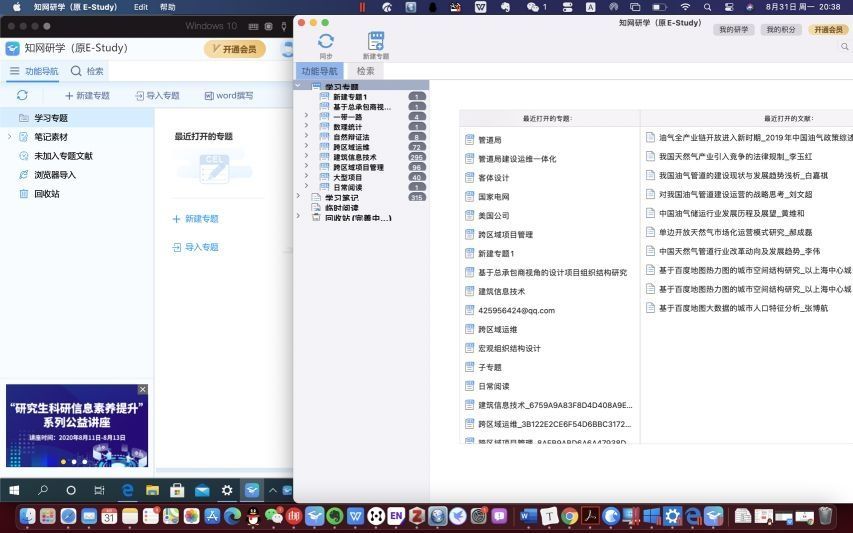Click the search magnifier icon in Mac window
The height and width of the screenshot is (533, 853).
844,47
